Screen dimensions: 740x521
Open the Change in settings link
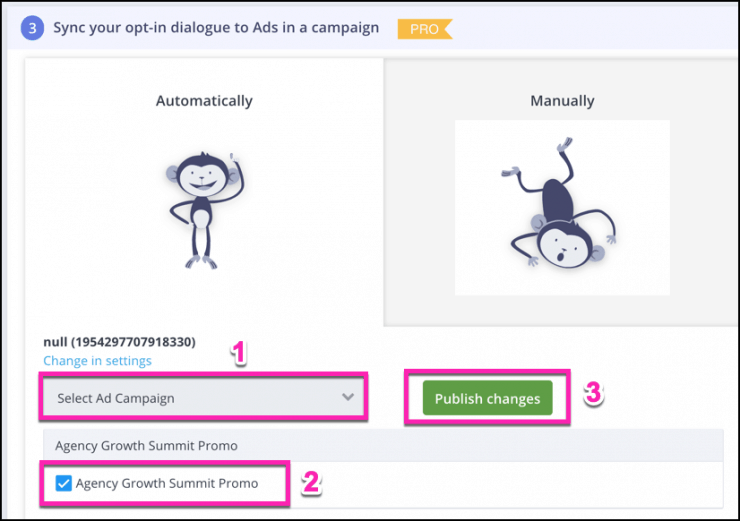click(x=97, y=361)
